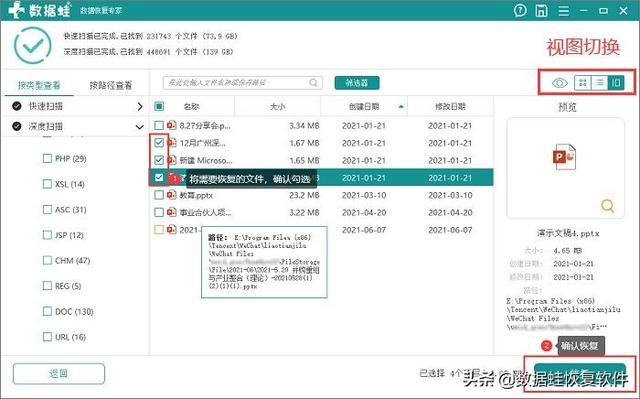Check the XSL (14) type checkbox
The image size is (640, 399).
tap(47, 184)
